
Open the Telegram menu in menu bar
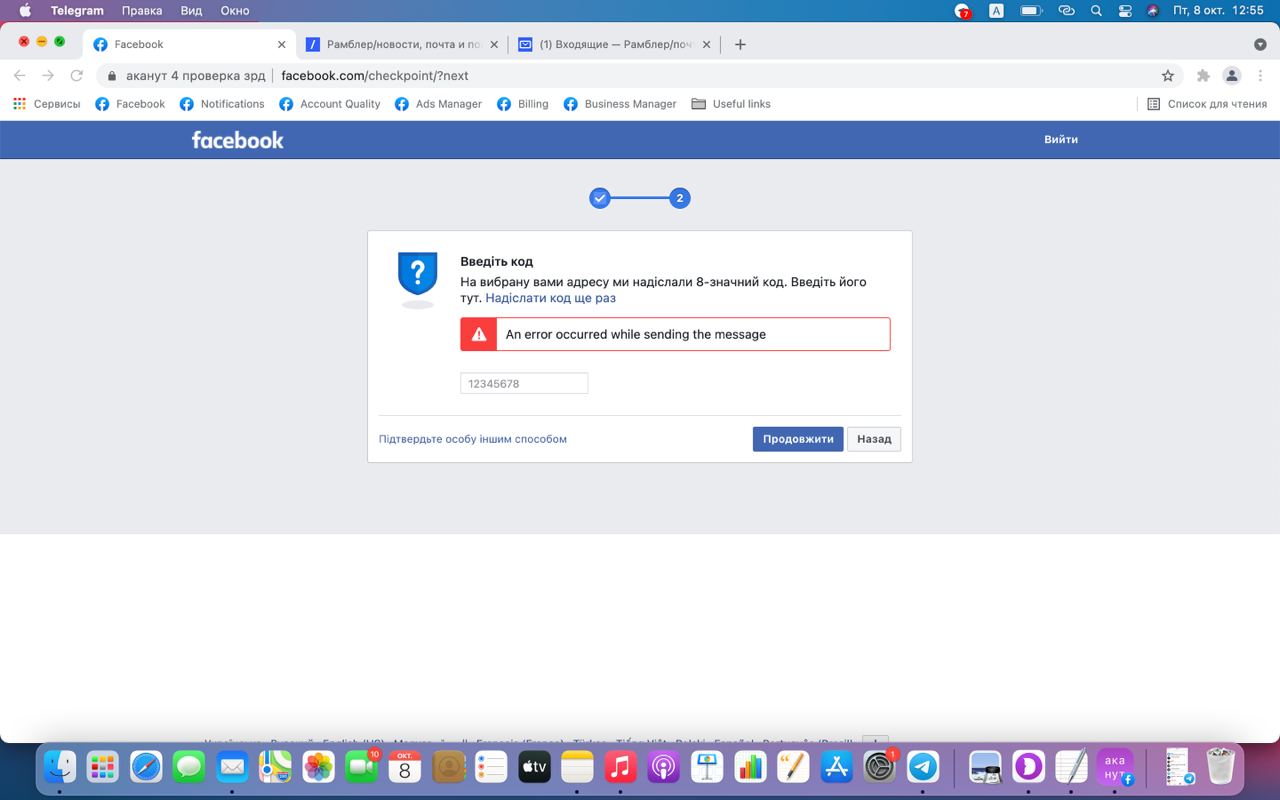coord(77,11)
